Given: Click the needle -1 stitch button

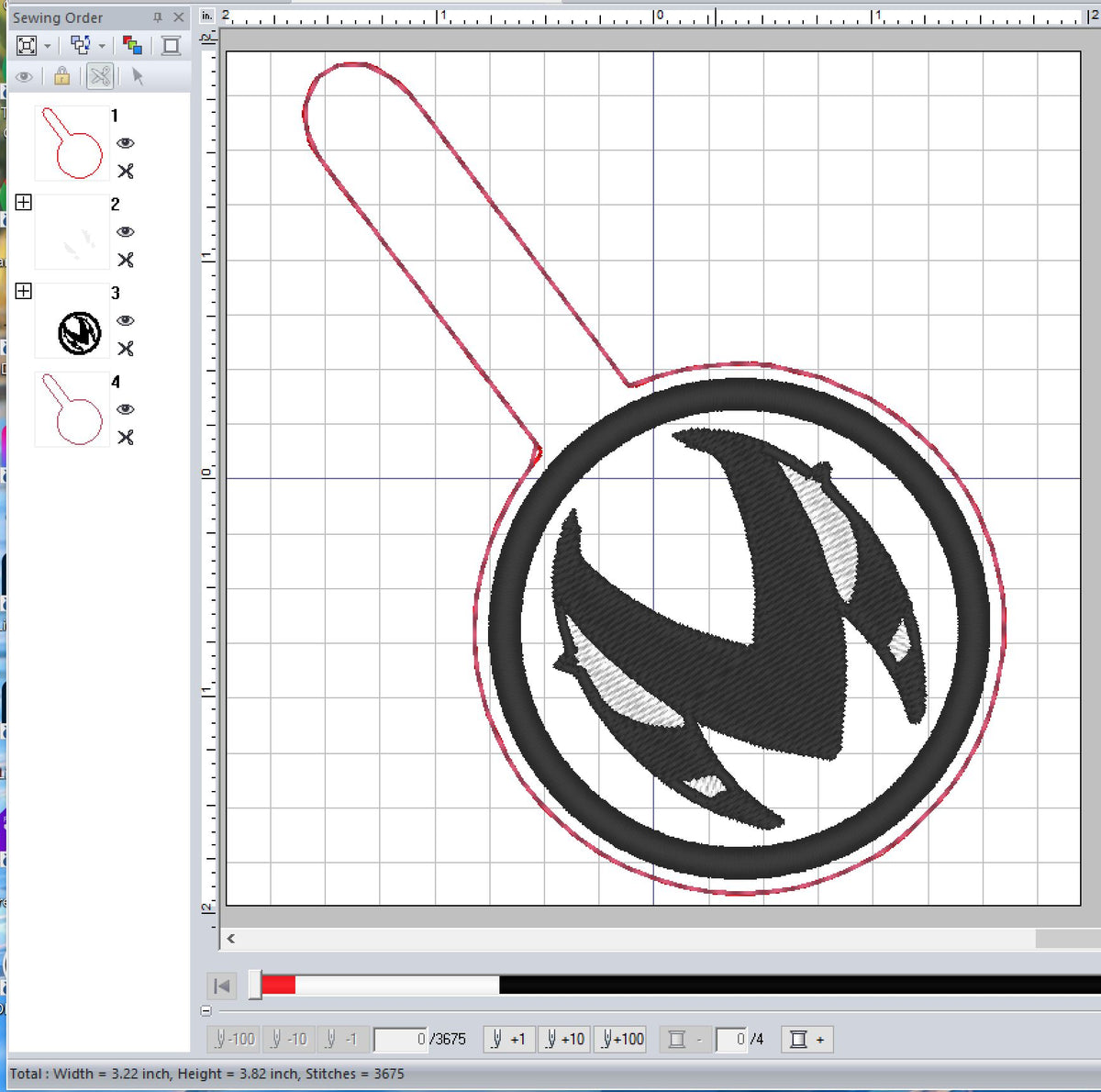Looking at the screenshot, I should (x=341, y=1039).
